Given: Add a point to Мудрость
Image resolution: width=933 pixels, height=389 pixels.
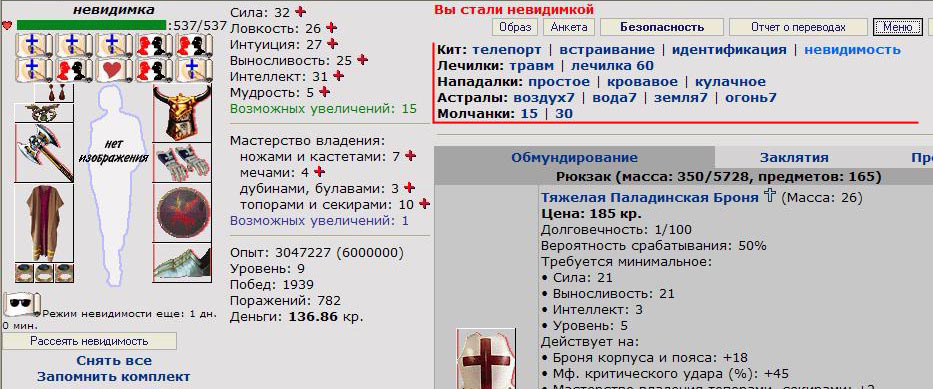Looking at the screenshot, I should [324, 92].
